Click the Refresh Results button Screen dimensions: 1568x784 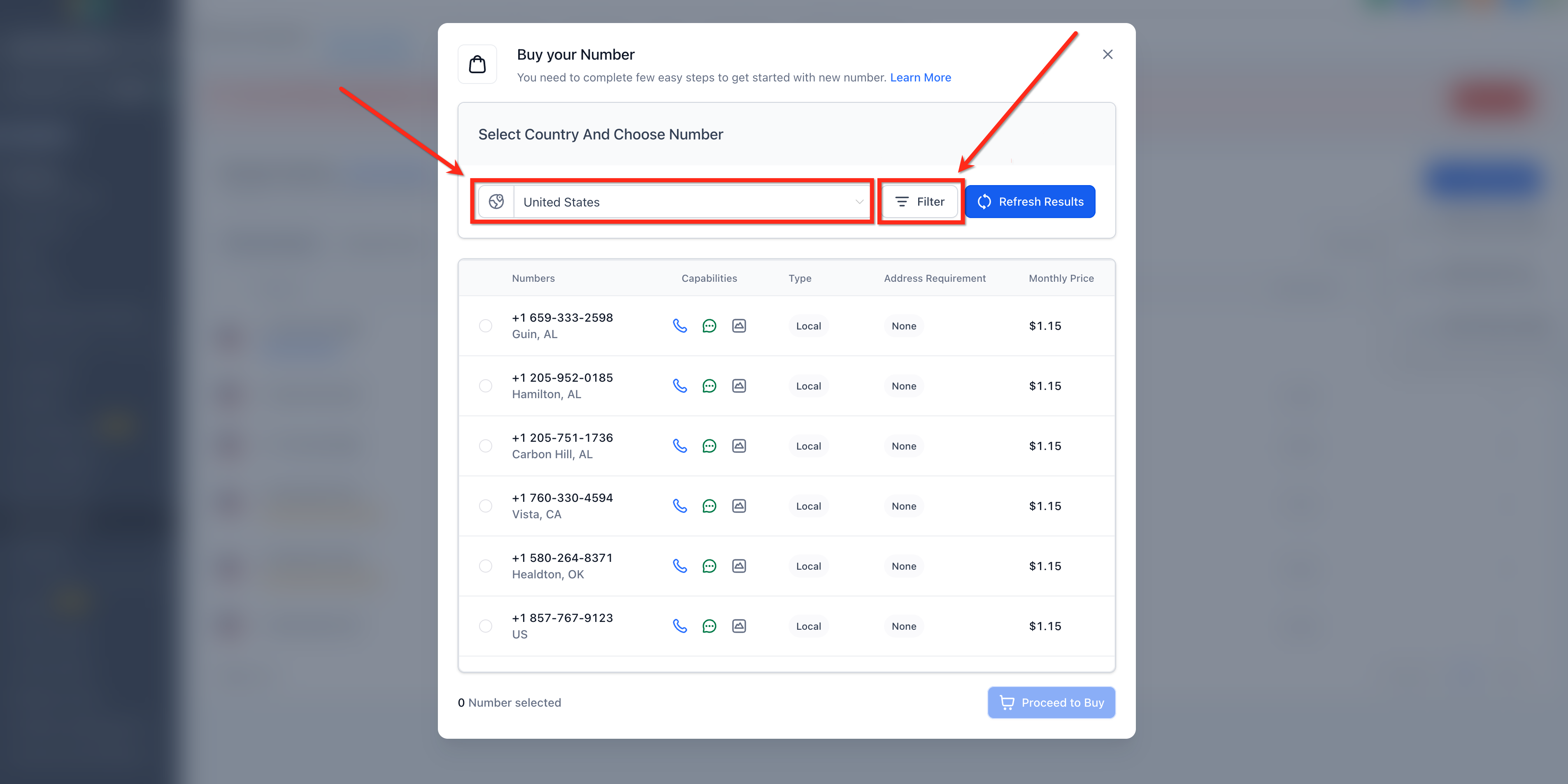point(1030,202)
